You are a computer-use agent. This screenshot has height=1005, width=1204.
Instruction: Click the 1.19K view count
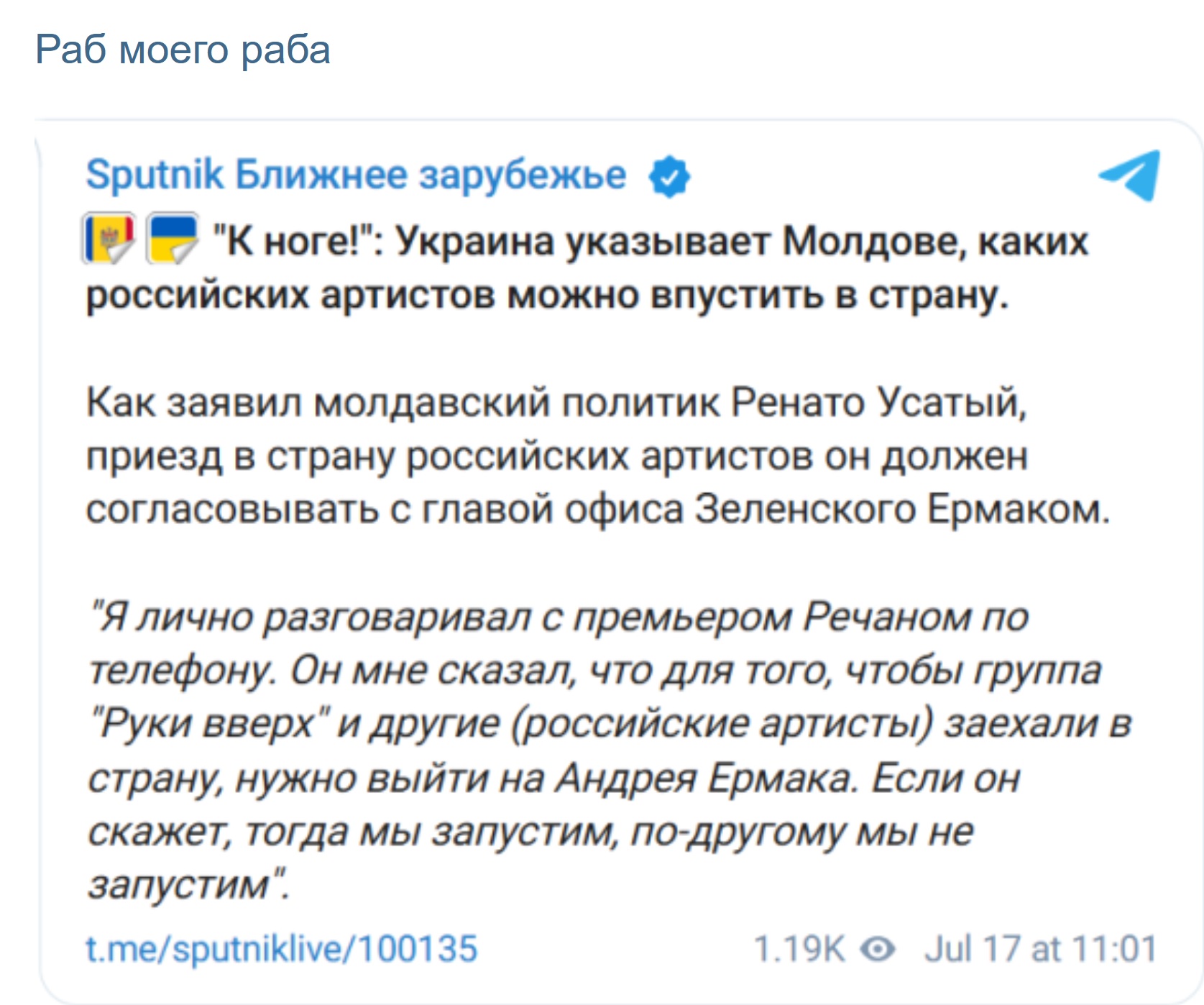799,949
